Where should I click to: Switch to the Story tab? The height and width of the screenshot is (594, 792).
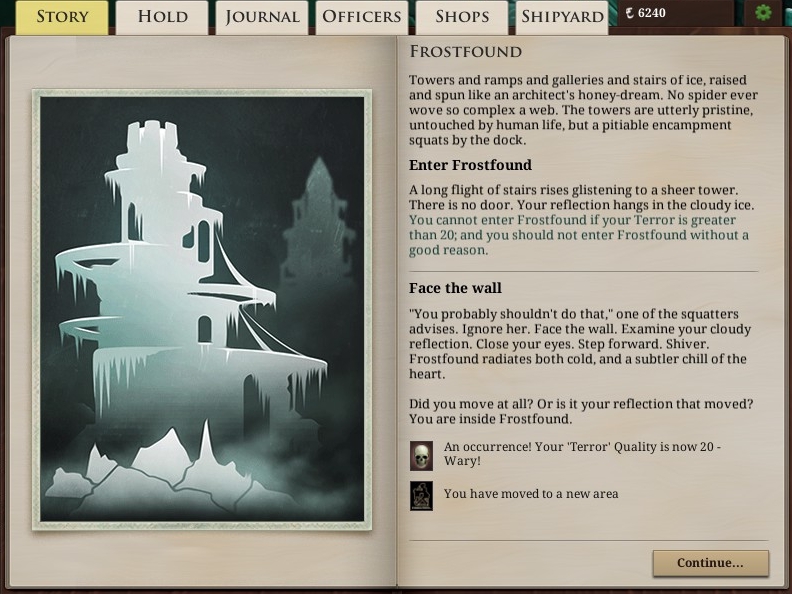[x=62, y=17]
